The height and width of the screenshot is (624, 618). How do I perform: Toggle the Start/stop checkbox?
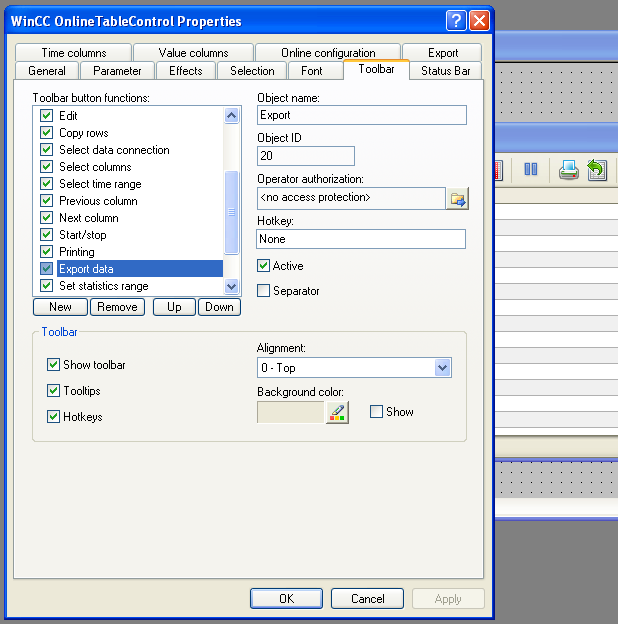click(47, 234)
